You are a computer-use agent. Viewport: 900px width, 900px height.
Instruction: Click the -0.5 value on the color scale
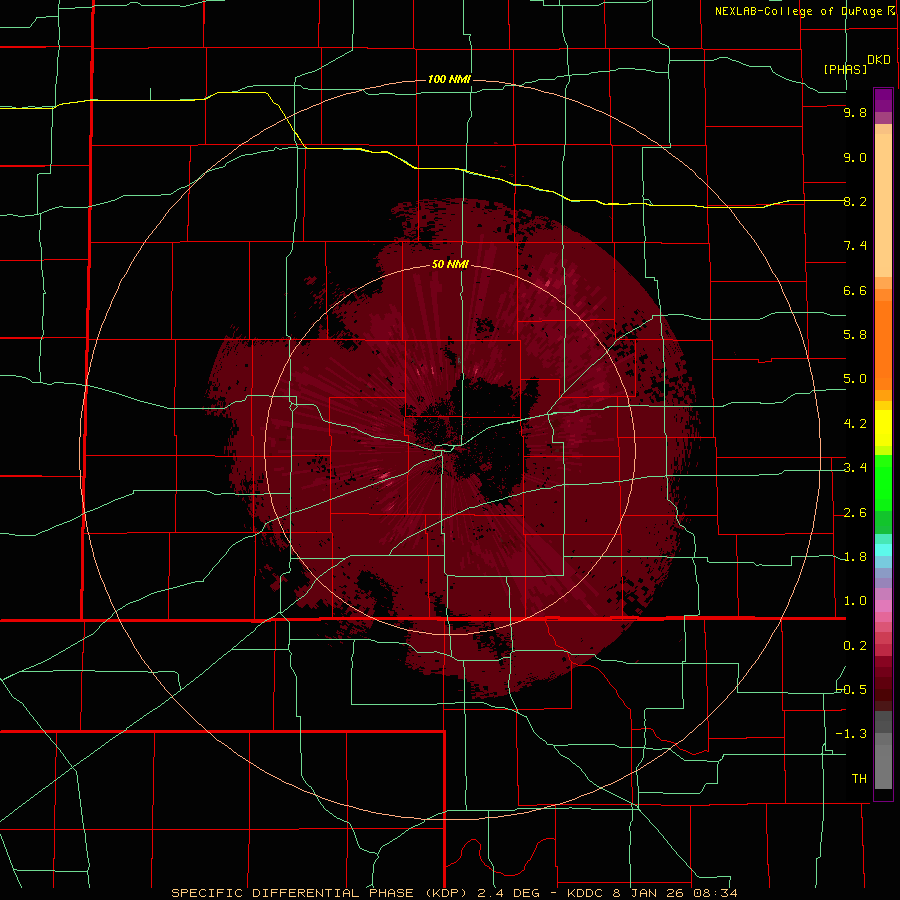click(x=852, y=690)
